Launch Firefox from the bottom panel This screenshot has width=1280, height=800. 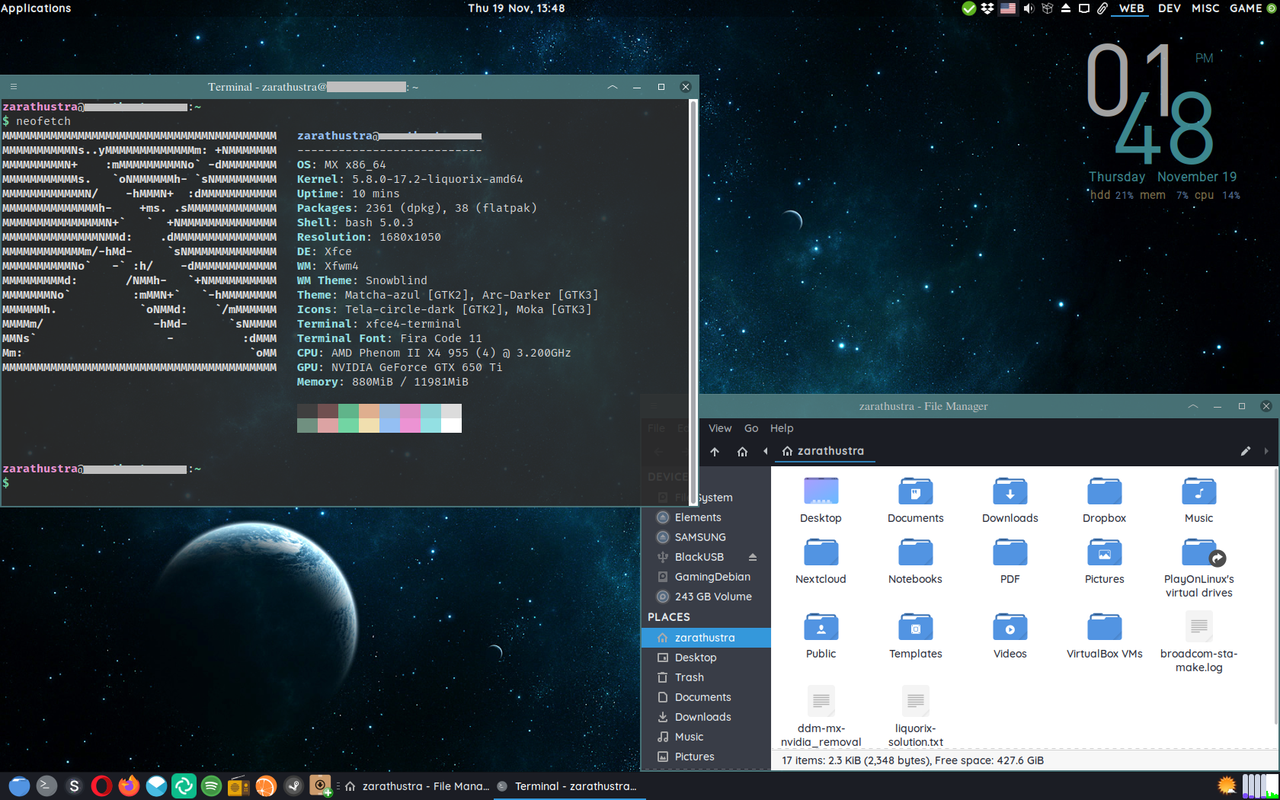tap(128, 786)
